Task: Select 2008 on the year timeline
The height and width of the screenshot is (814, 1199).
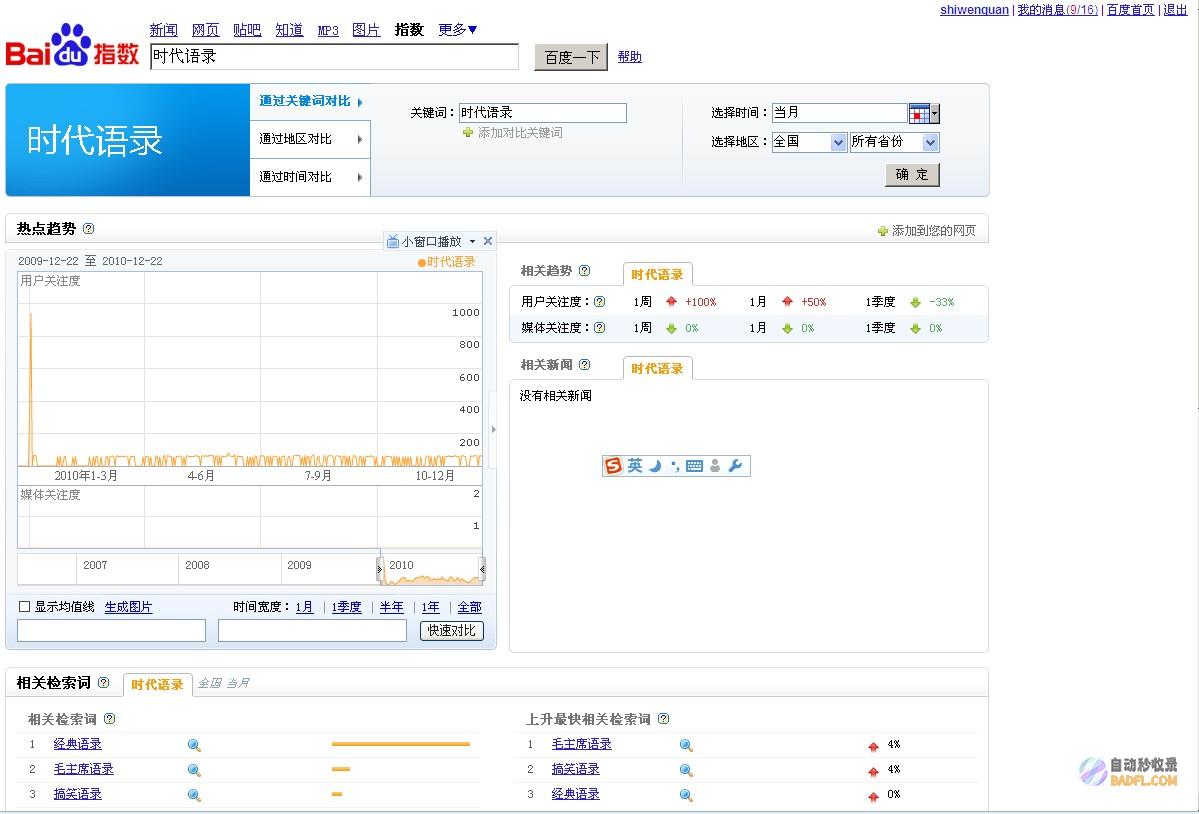Action: point(197,566)
